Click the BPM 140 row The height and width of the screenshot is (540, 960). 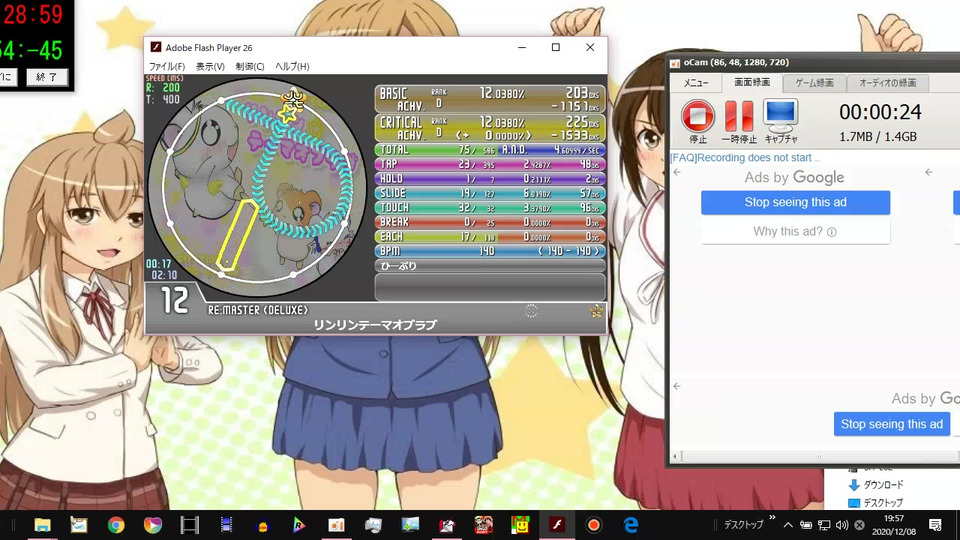(x=490, y=251)
